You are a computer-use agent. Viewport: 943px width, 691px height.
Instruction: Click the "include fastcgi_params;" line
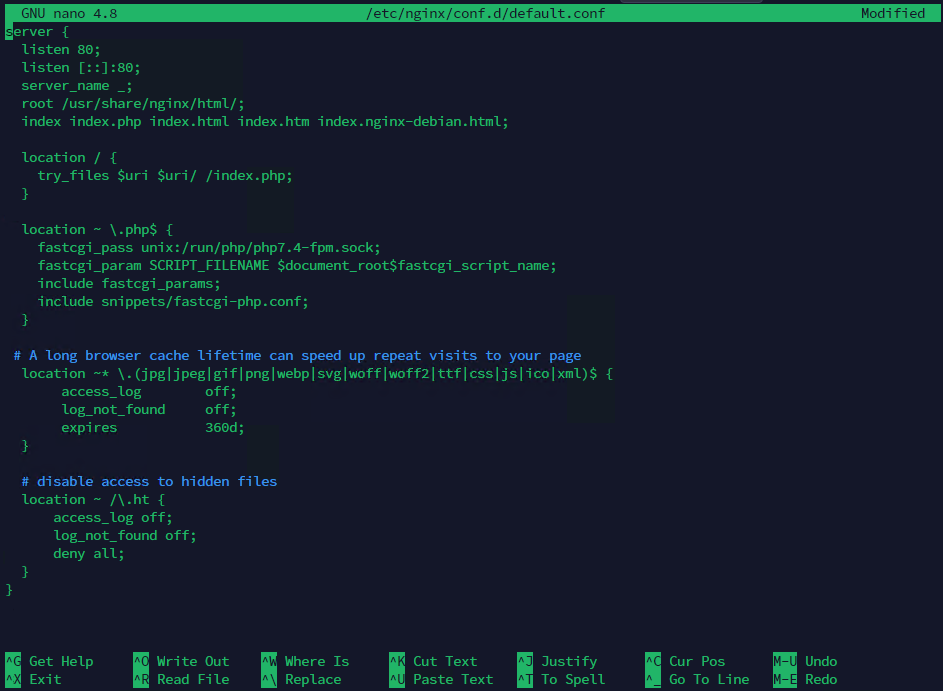tap(129, 284)
